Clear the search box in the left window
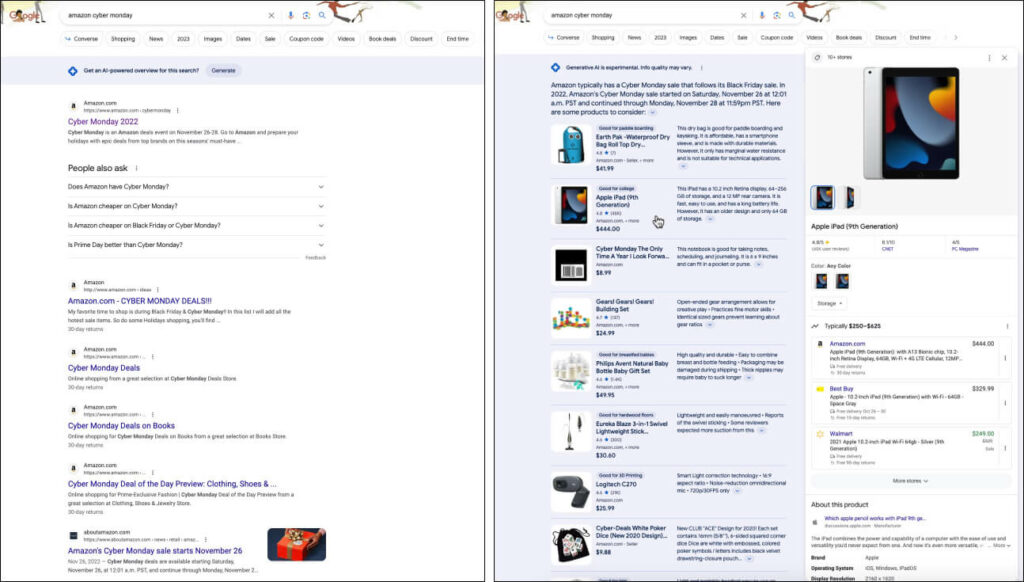This screenshot has height=582, width=1024. click(x=272, y=15)
